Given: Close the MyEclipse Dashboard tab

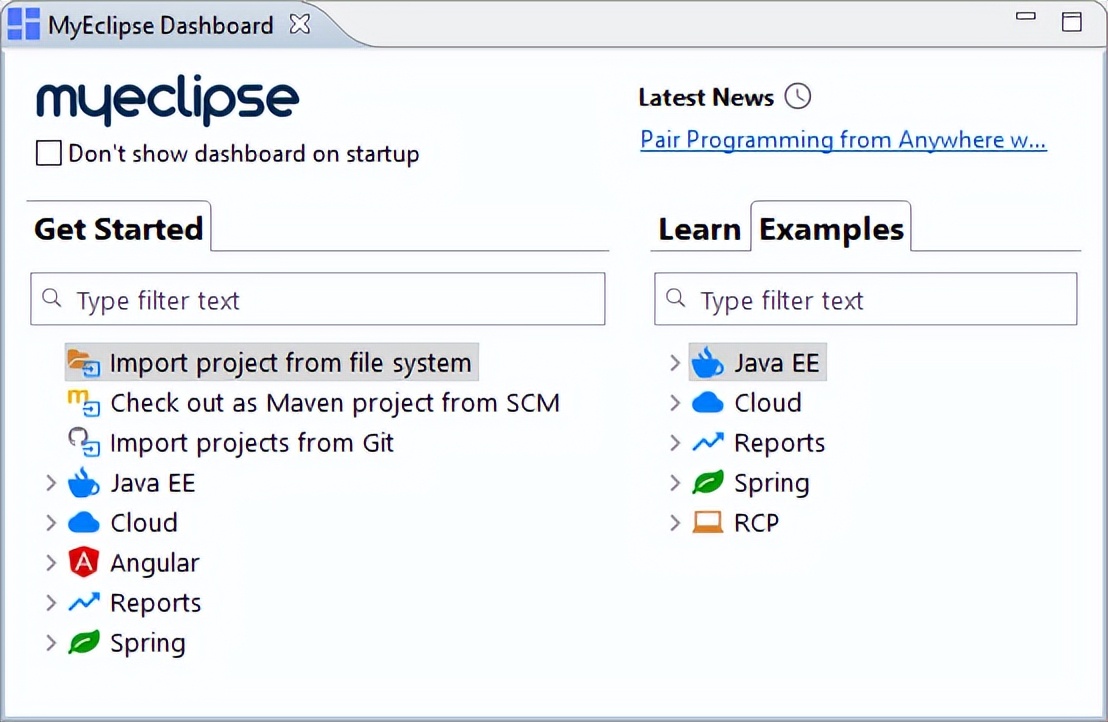Looking at the screenshot, I should point(299,25).
